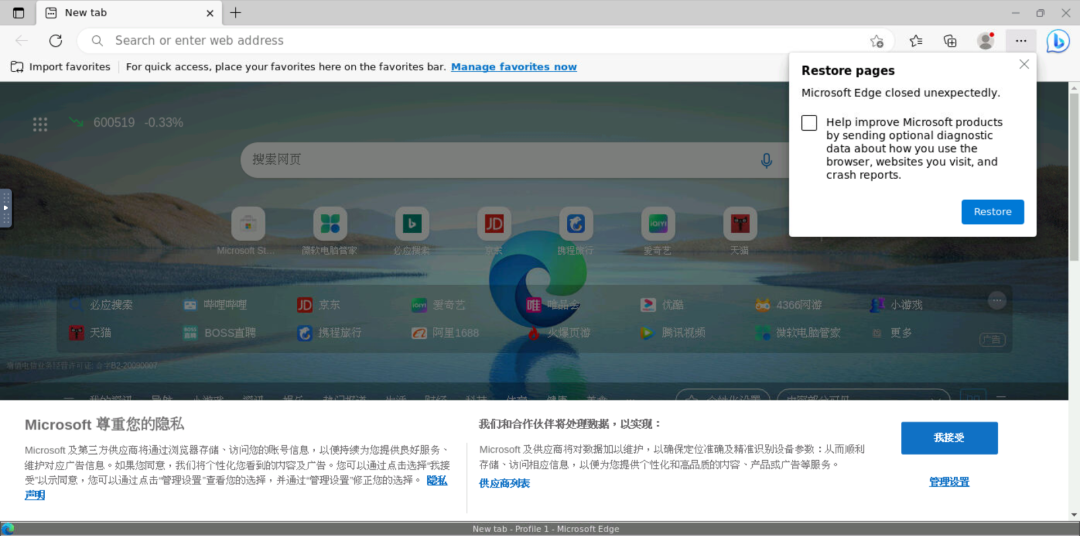Open a new tab with plus button
Viewport: 1080px width, 536px height.
coord(236,12)
